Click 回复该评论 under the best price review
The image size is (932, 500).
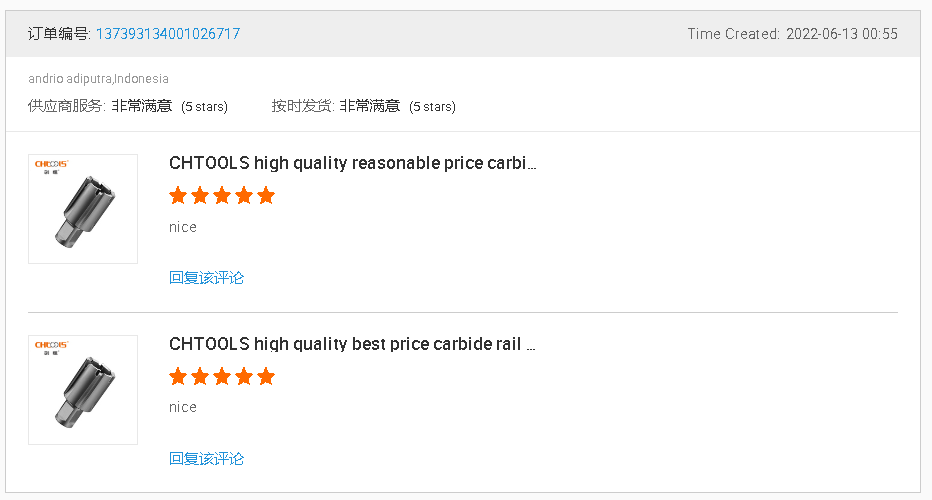(206, 459)
